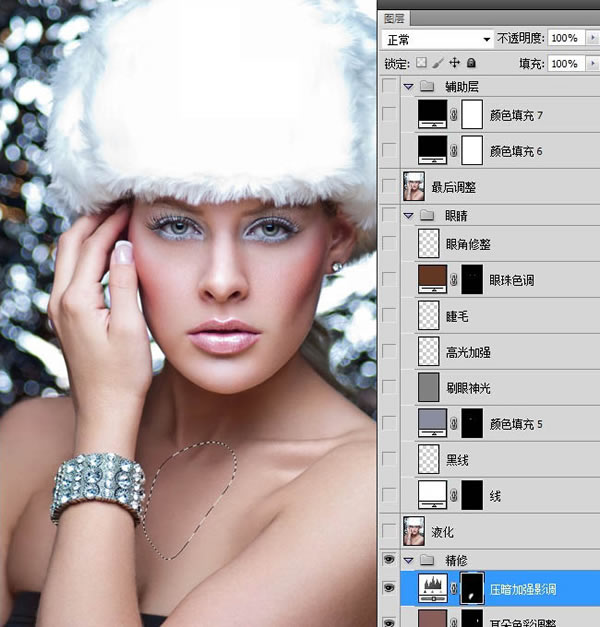600x627 pixels.
Task: Click the 线 layer white fill thumbnail
Action: coord(432,495)
